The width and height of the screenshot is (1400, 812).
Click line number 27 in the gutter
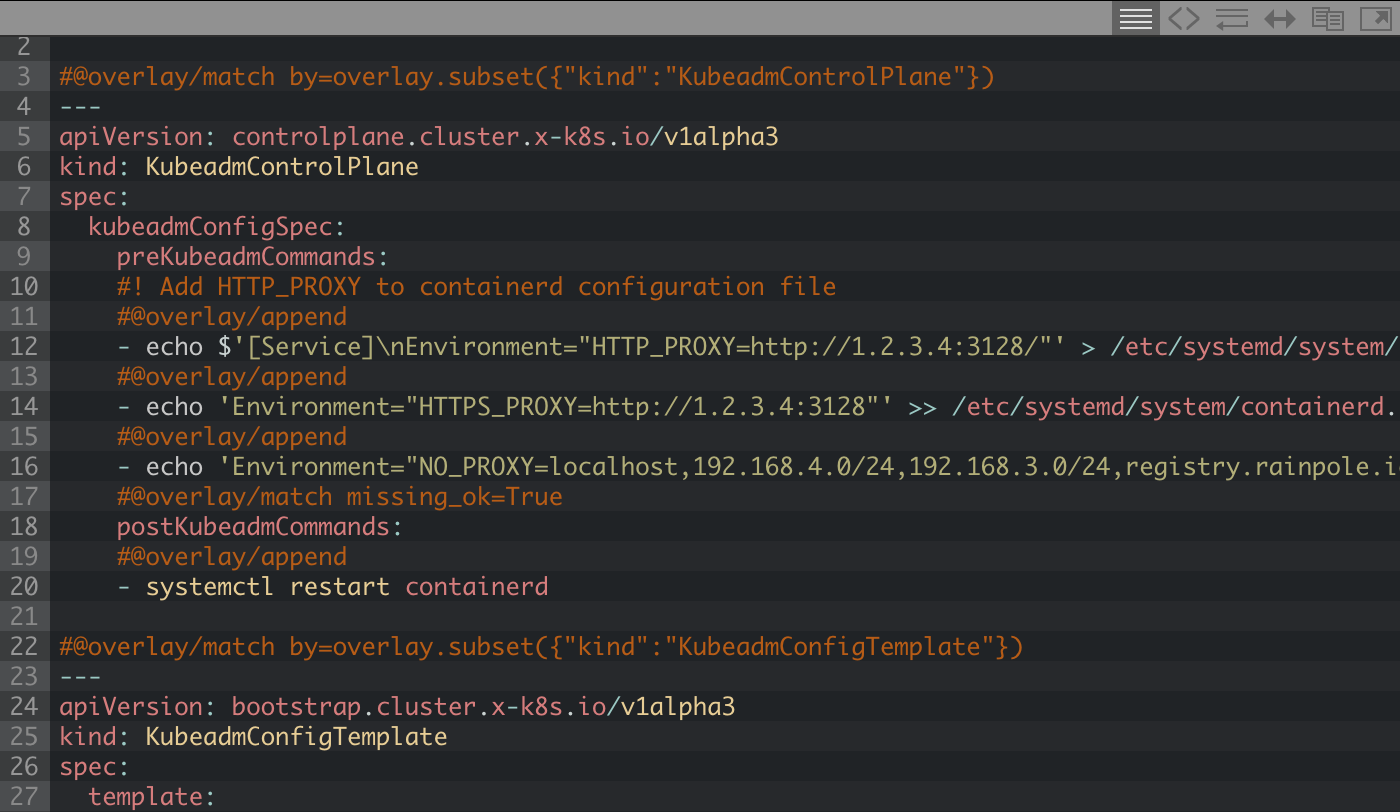[x=24, y=797]
